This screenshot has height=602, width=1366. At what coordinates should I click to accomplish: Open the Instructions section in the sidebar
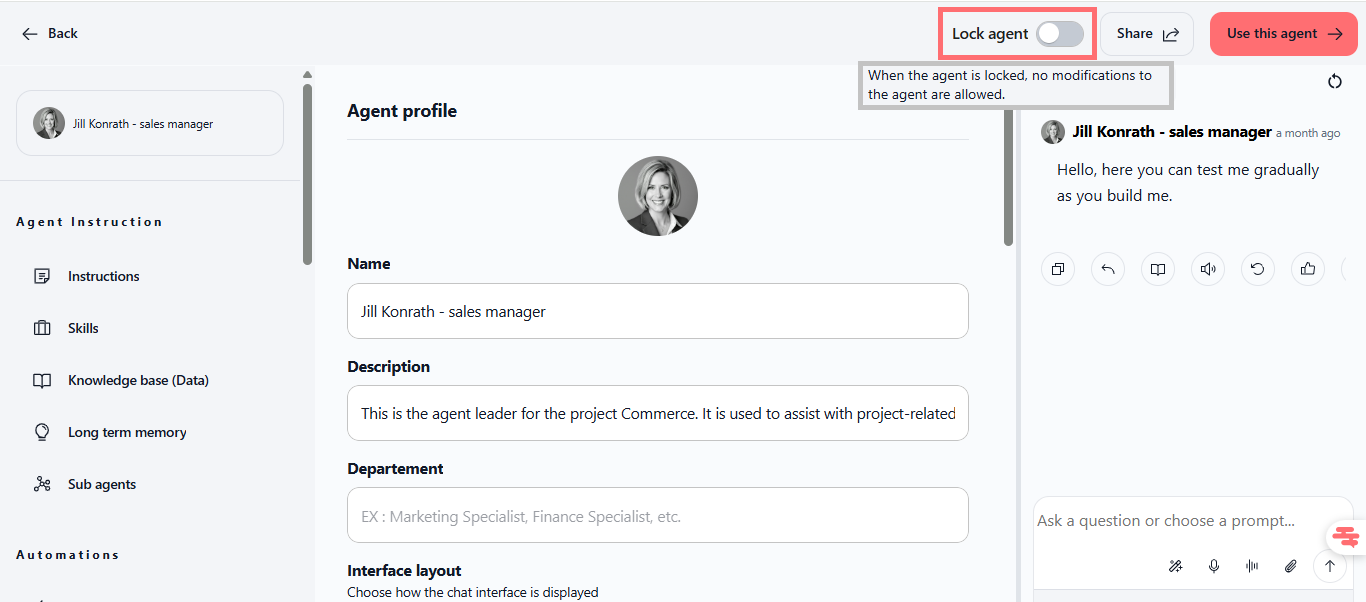pyautogui.click(x=103, y=276)
